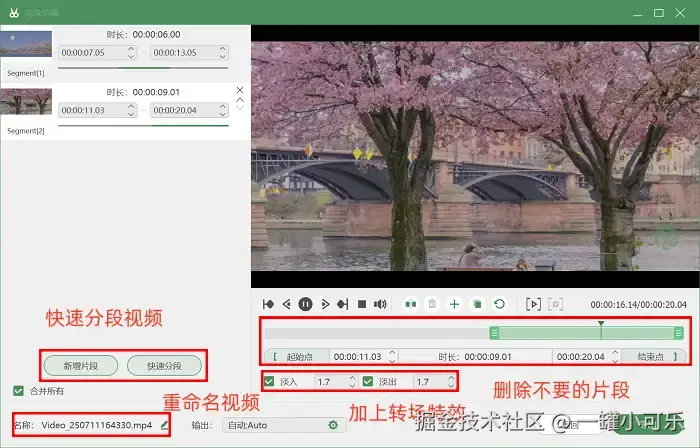Click the speaker volume icon
700x448 pixels.
pos(380,304)
